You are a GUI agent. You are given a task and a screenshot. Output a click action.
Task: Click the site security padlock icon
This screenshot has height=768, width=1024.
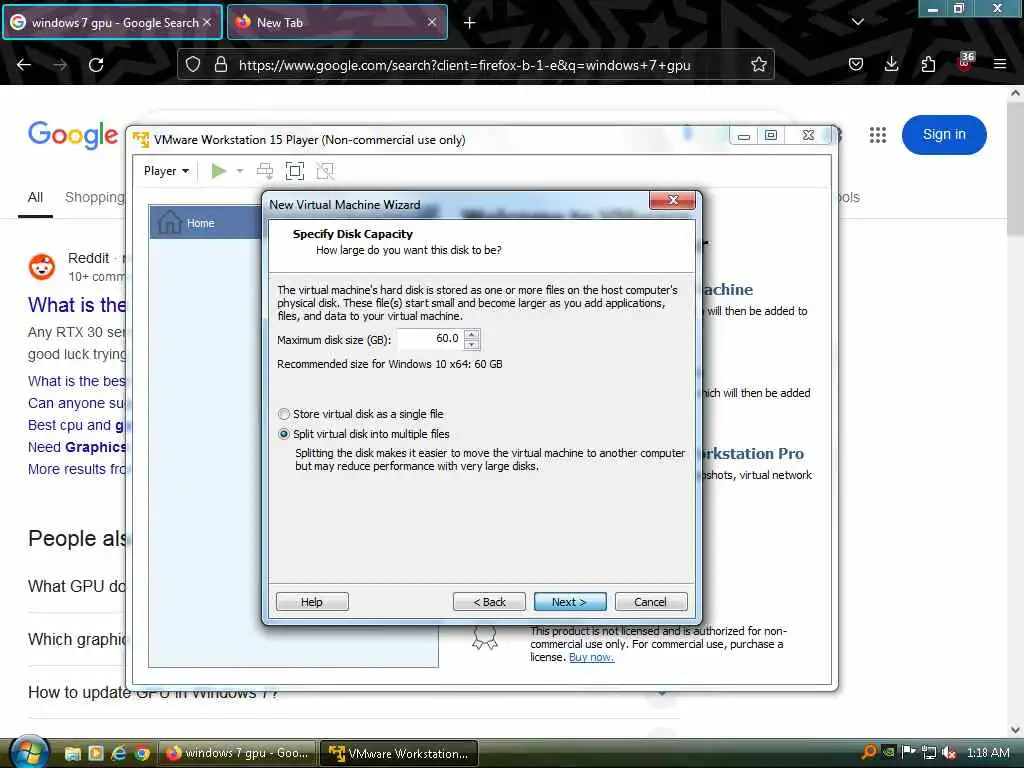click(x=221, y=65)
